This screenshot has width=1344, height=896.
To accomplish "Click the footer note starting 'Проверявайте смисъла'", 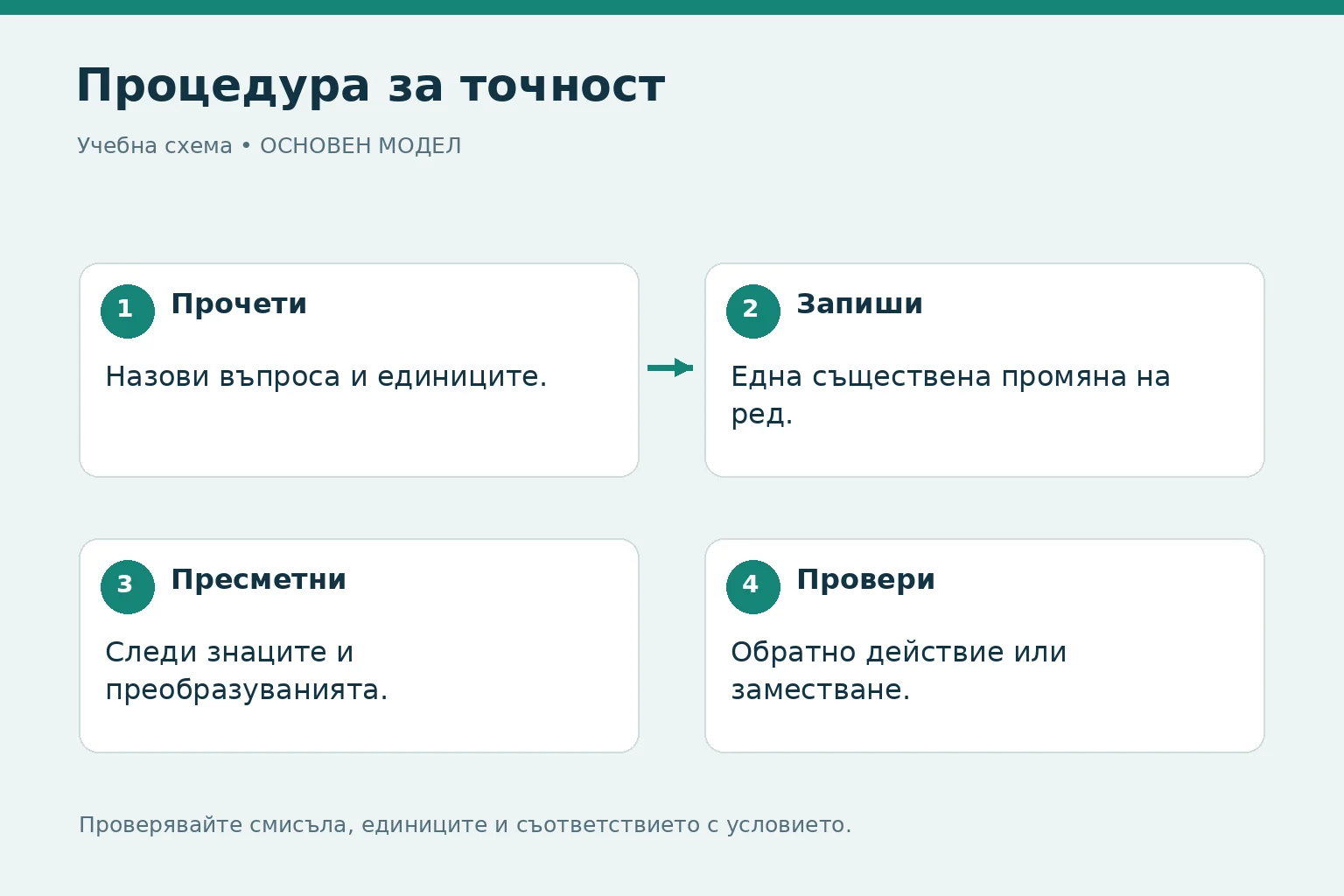I will 465,825.
